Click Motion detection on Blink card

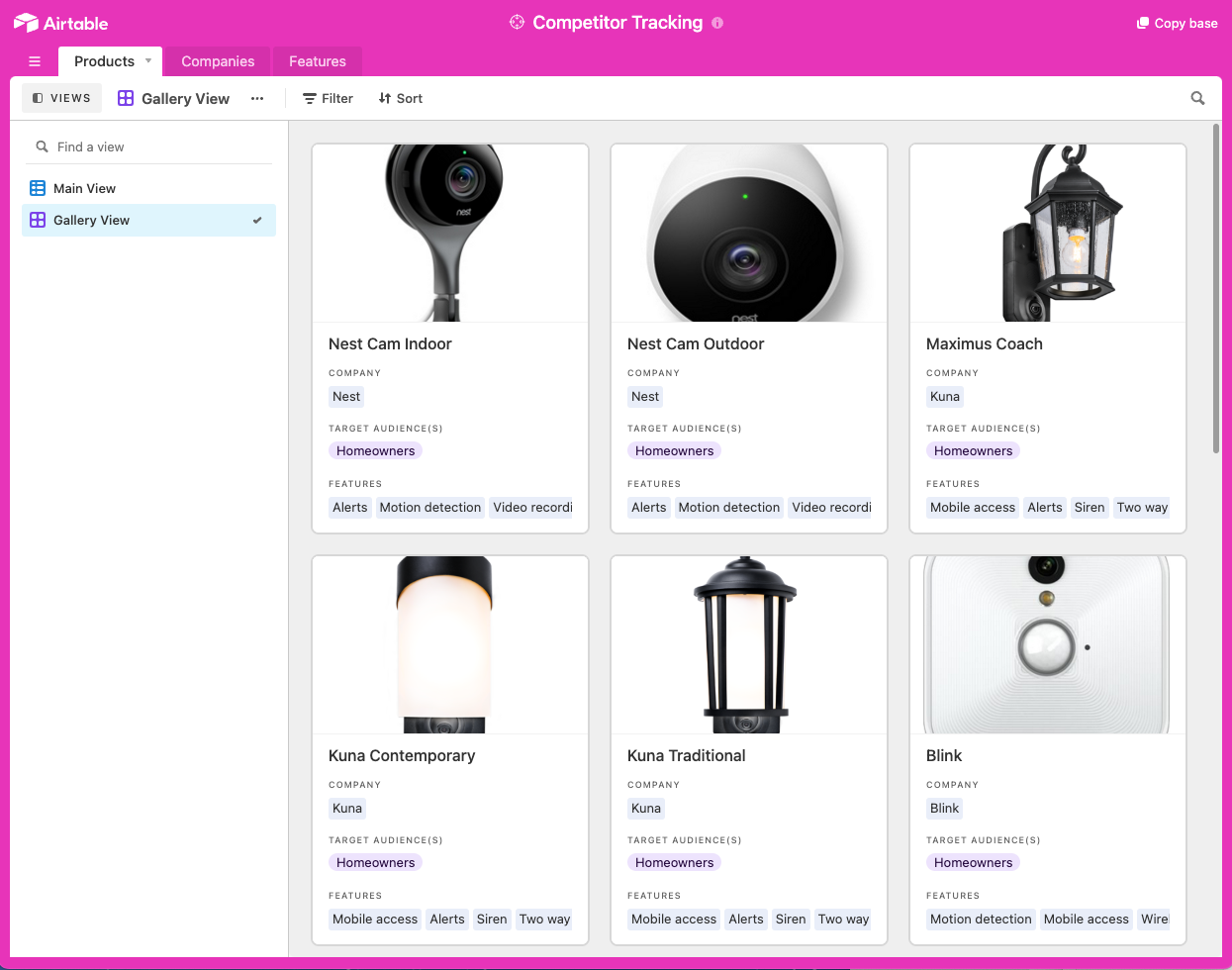981,919
